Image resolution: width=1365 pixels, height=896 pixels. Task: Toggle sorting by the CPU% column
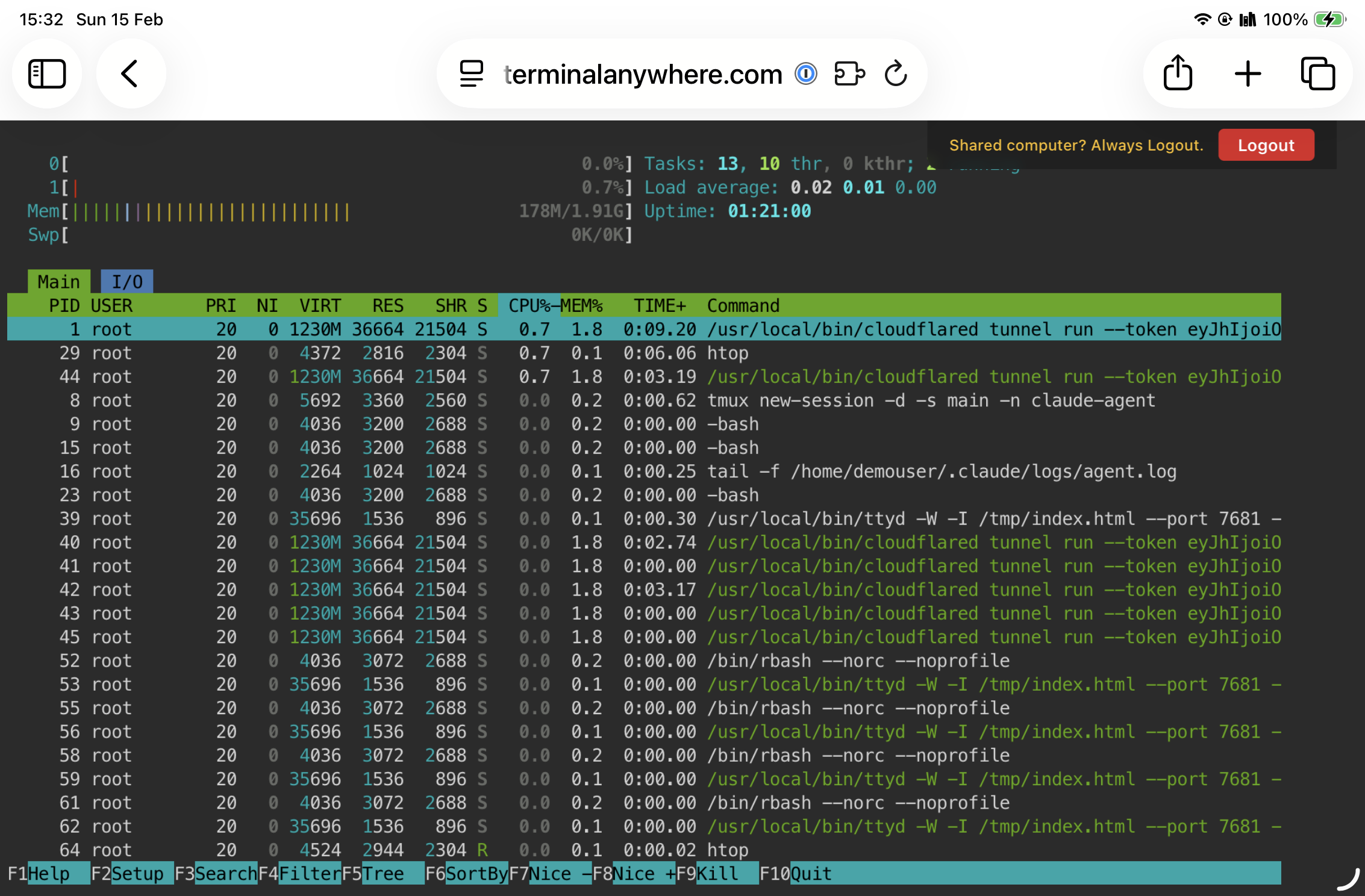530,305
